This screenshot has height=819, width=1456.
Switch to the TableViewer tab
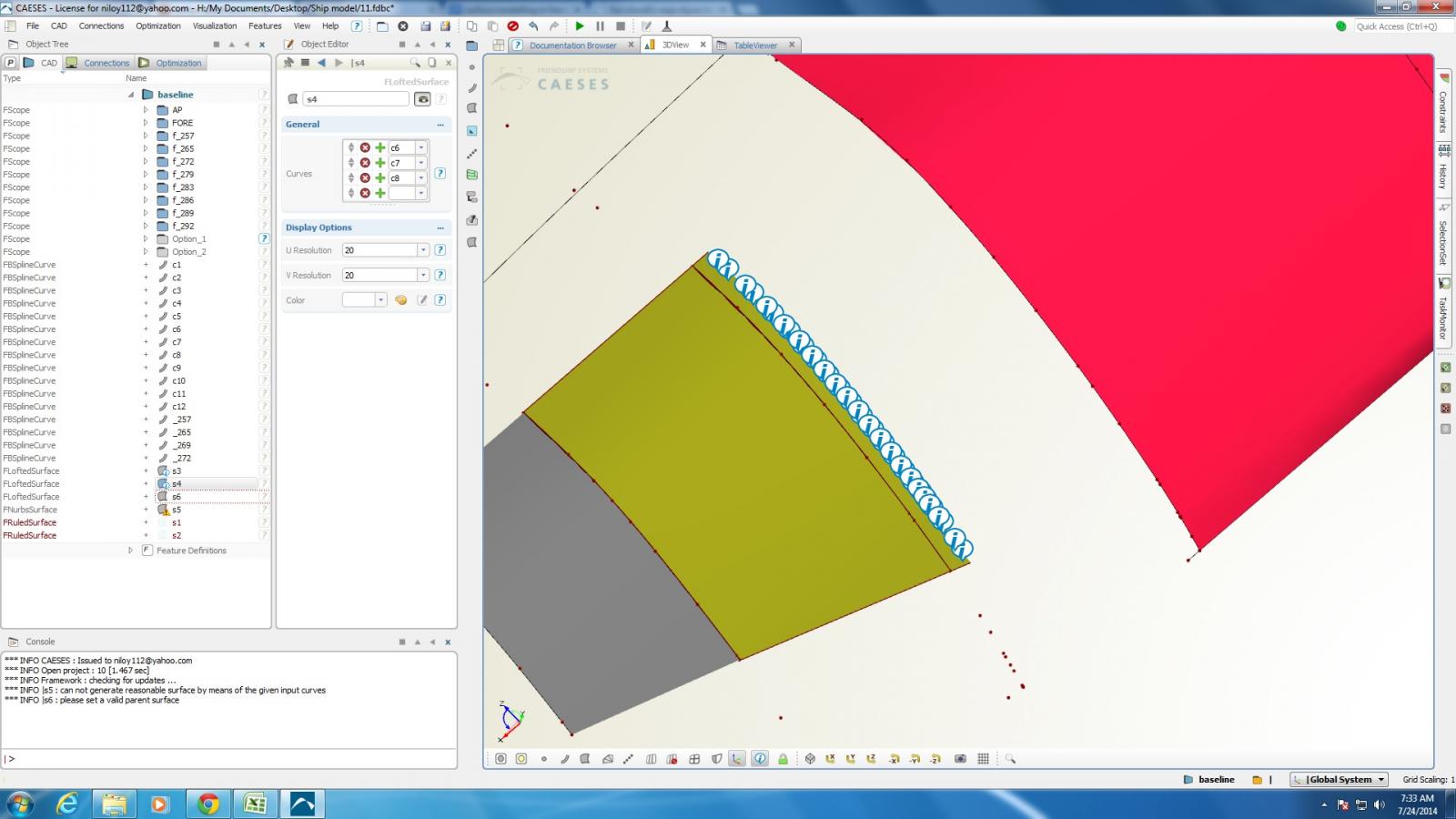pyautogui.click(x=755, y=45)
